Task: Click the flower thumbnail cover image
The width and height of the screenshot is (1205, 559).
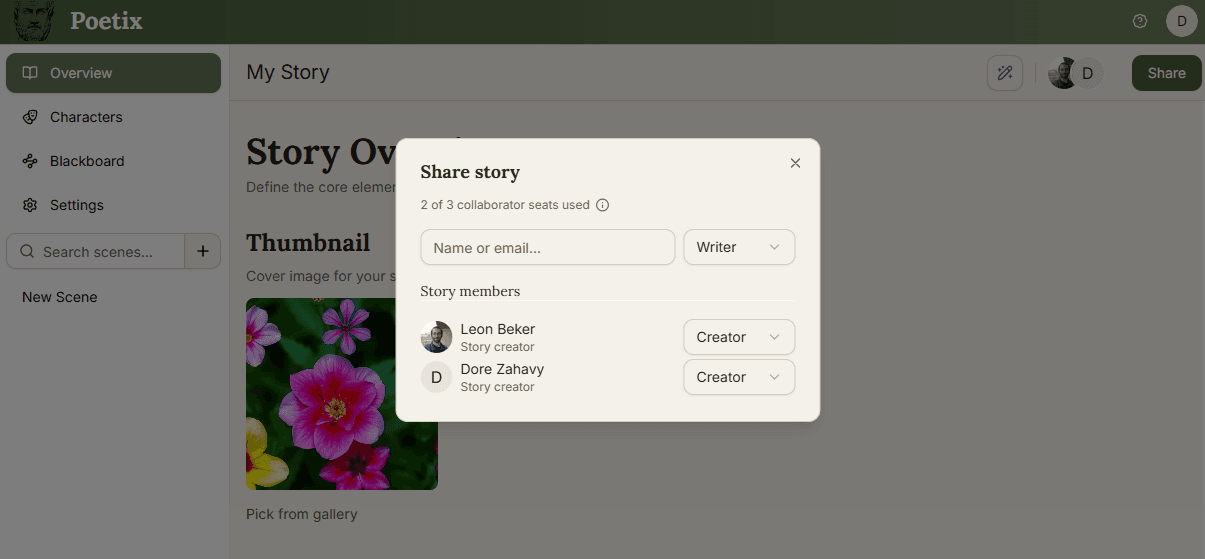Action: 342,394
